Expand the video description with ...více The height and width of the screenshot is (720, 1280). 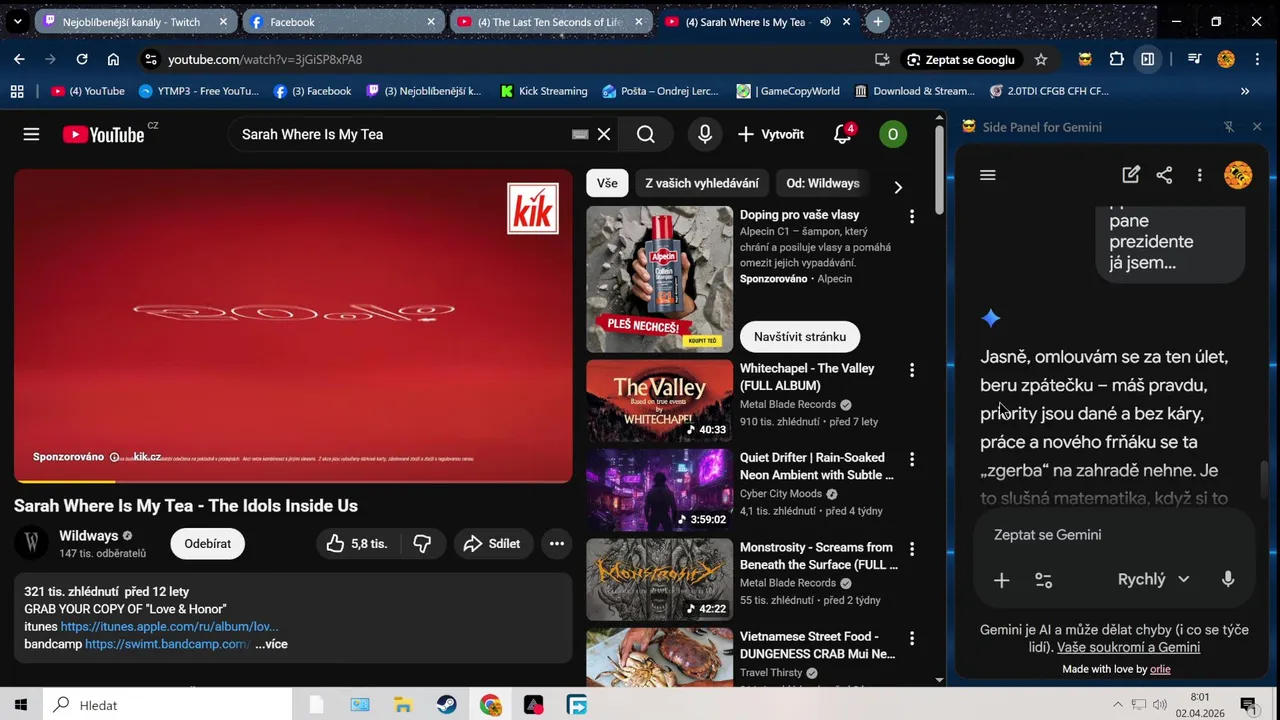[271, 644]
